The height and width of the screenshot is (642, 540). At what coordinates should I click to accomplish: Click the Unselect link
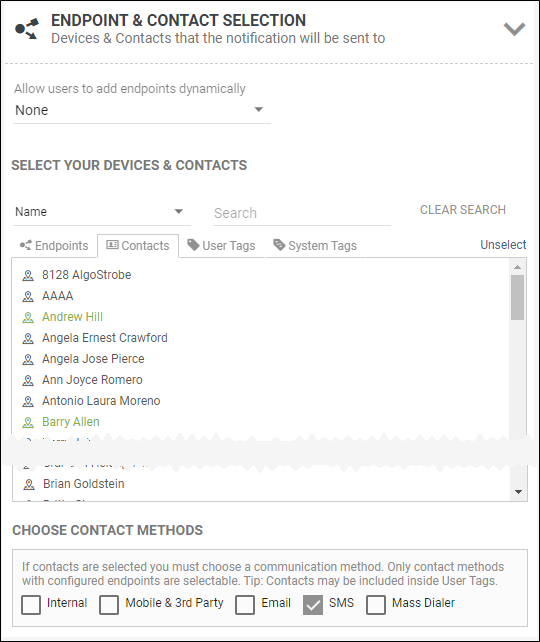(503, 244)
